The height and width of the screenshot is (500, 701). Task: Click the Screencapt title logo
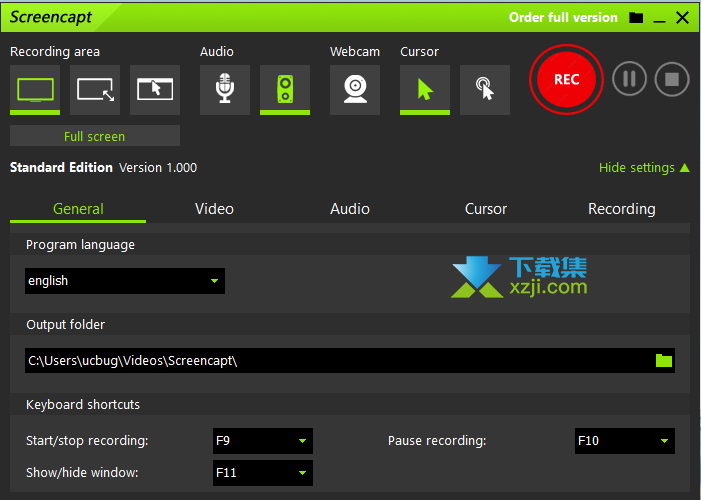(51, 17)
